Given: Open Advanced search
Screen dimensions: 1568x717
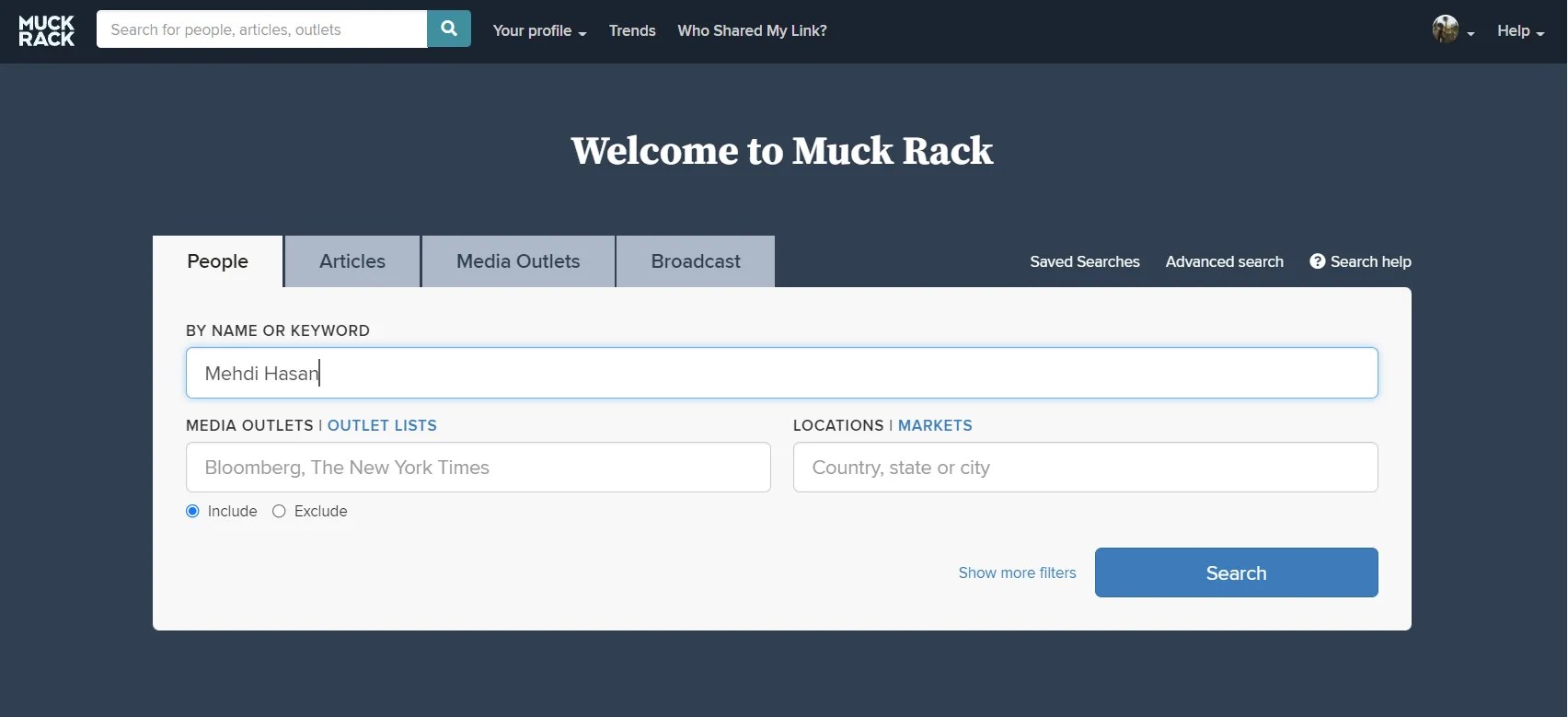Looking at the screenshot, I should pyautogui.click(x=1224, y=261).
